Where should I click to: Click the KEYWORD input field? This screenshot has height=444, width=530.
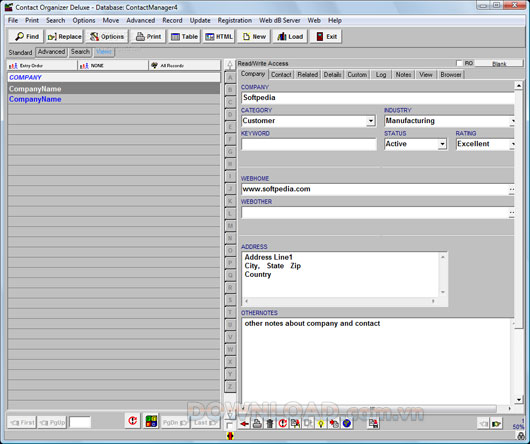[x=309, y=144]
